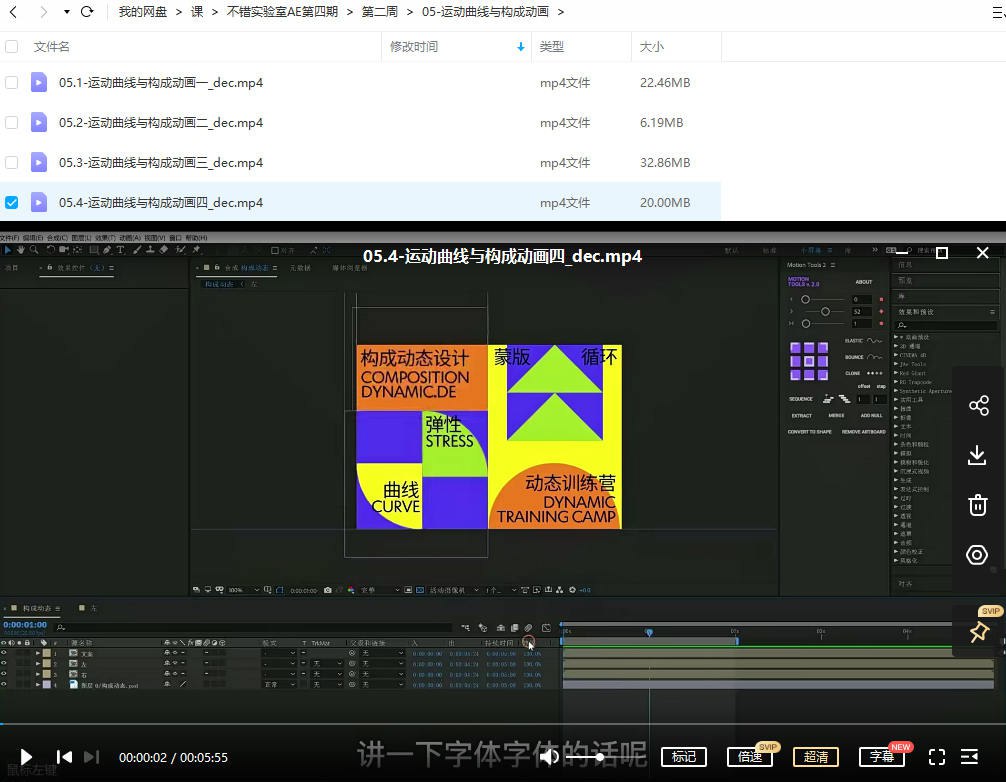Go to 第二周 folder in breadcrumb
1006x782 pixels.
pyautogui.click(x=380, y=12)
